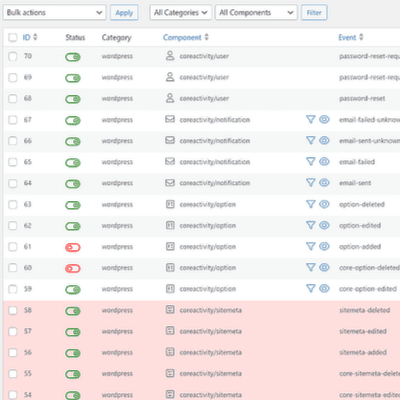400x400 pixels.
Task: Click filter funnel for option-edited row 62
Action: 311,225
